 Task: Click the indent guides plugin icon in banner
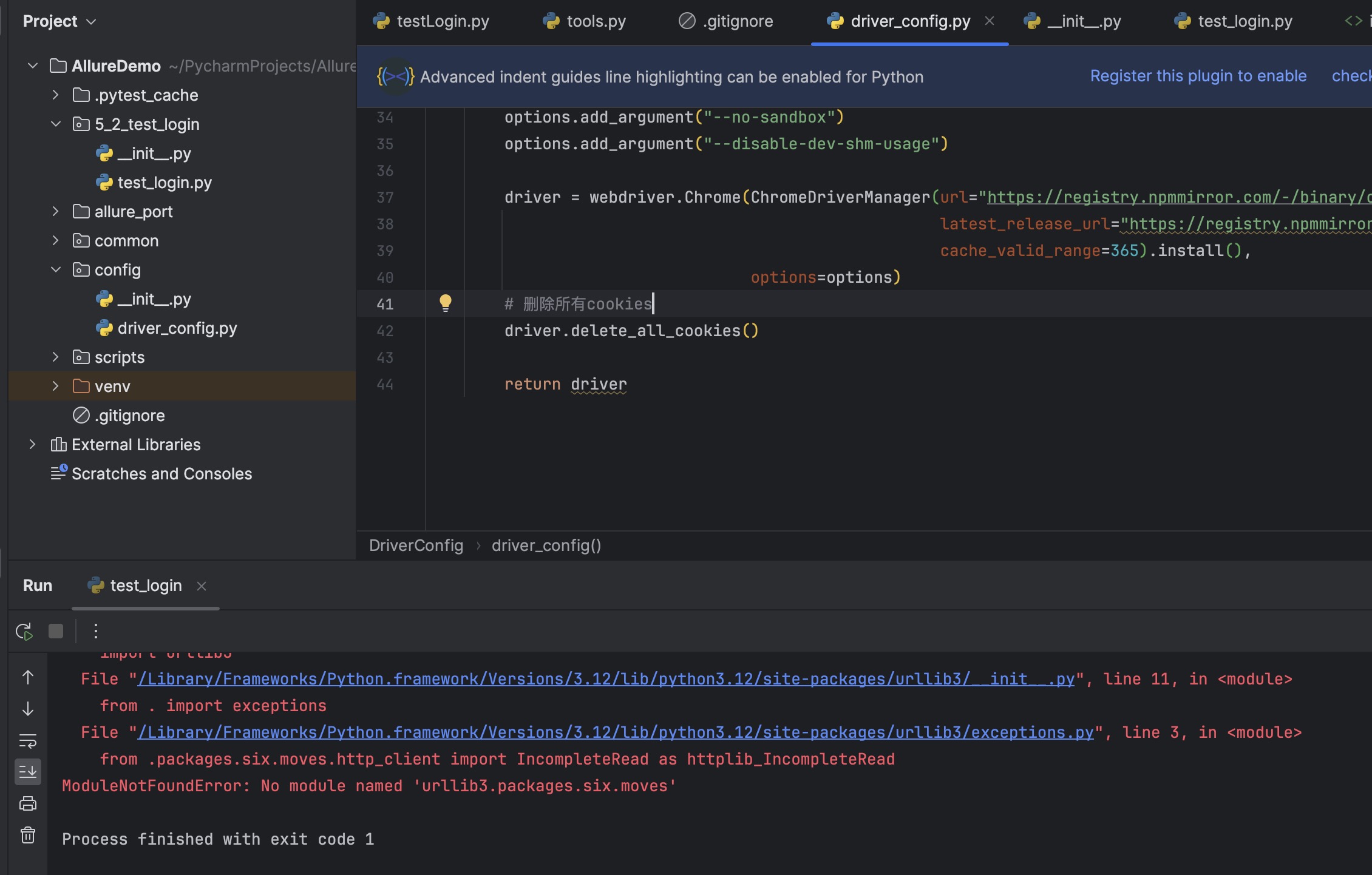click(395, 76)
